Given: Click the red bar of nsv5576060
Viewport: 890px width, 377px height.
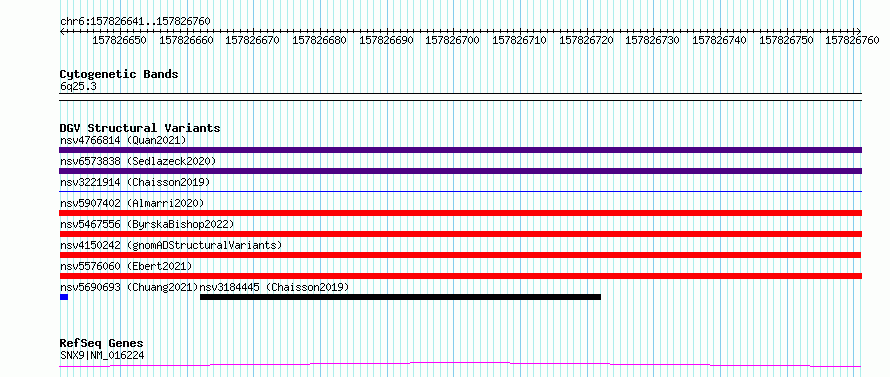Looking at the screenshot, I should pos(460,276).
